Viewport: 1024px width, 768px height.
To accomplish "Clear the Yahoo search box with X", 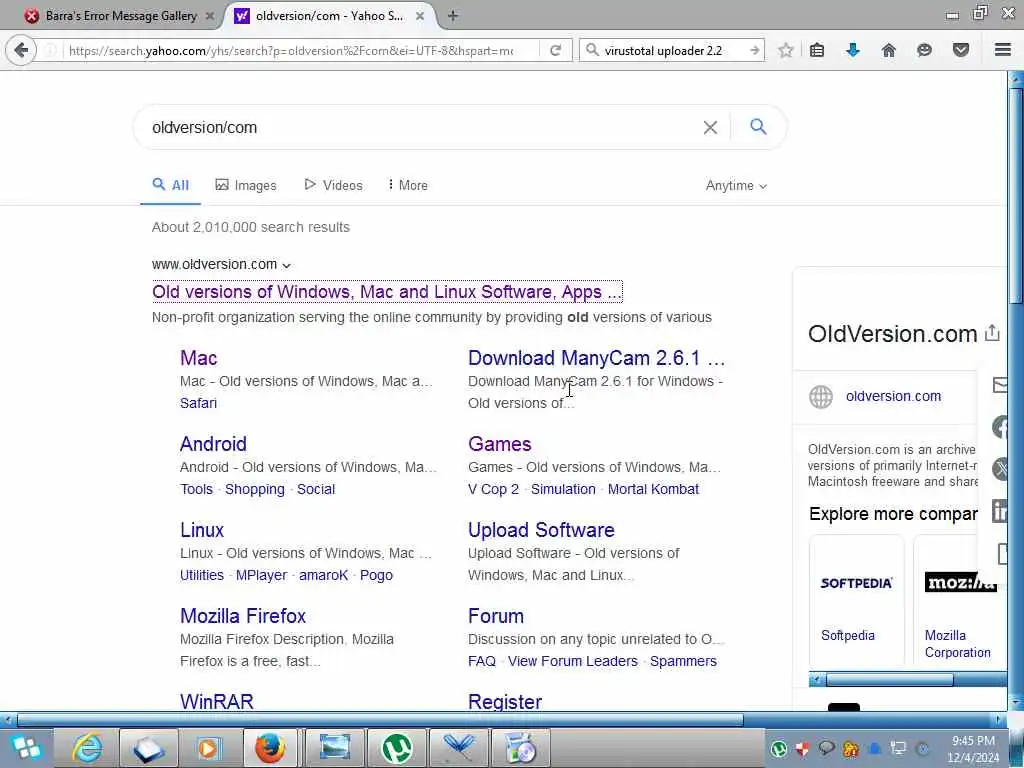I will 710,127.
